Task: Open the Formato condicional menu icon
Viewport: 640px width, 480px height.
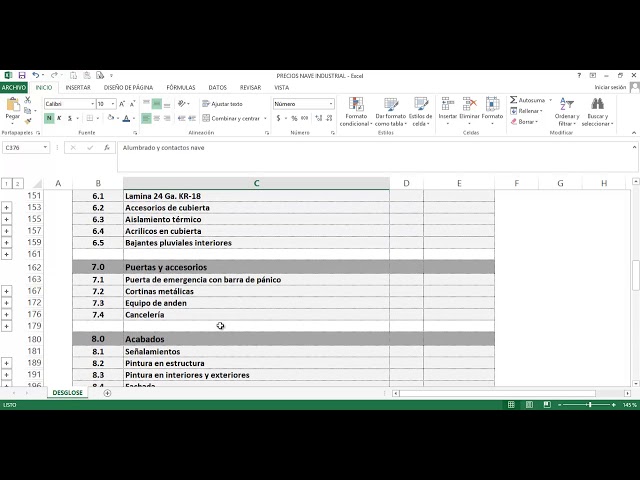Action: coord(356,104)
